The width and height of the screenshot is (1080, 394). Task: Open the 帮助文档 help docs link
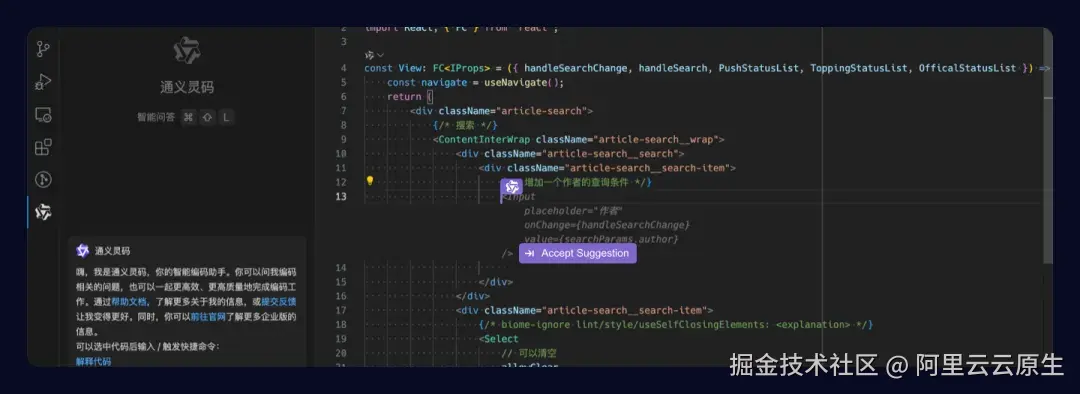[129, 302]
